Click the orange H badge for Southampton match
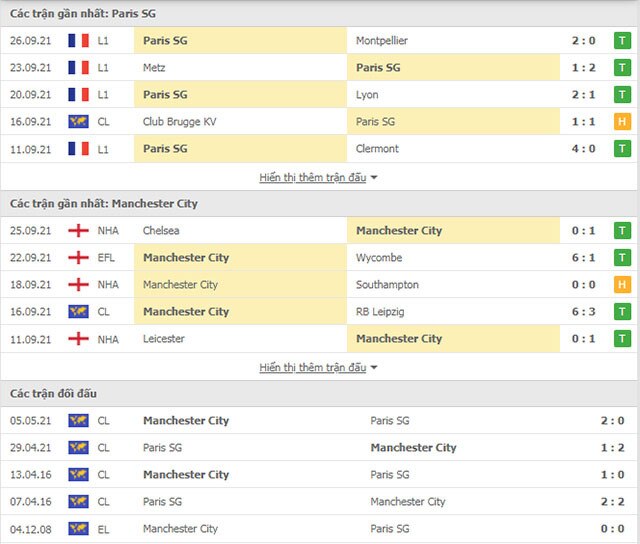Image resolution: width=640 pixels, height=544 pixels. pos(622,285)
